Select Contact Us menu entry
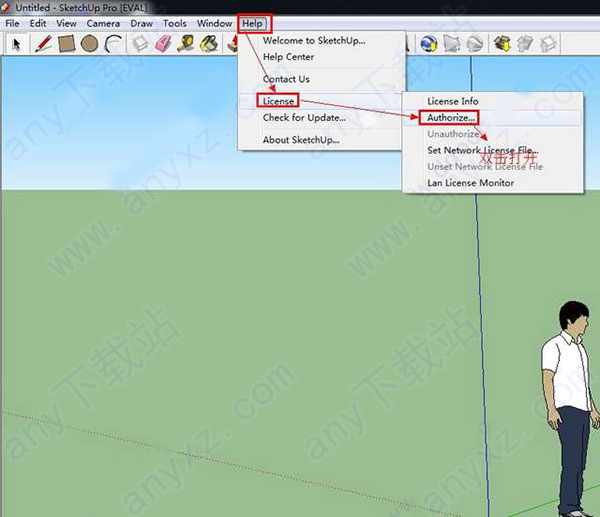This screenshot has width=600, height=517. point(286,79)
